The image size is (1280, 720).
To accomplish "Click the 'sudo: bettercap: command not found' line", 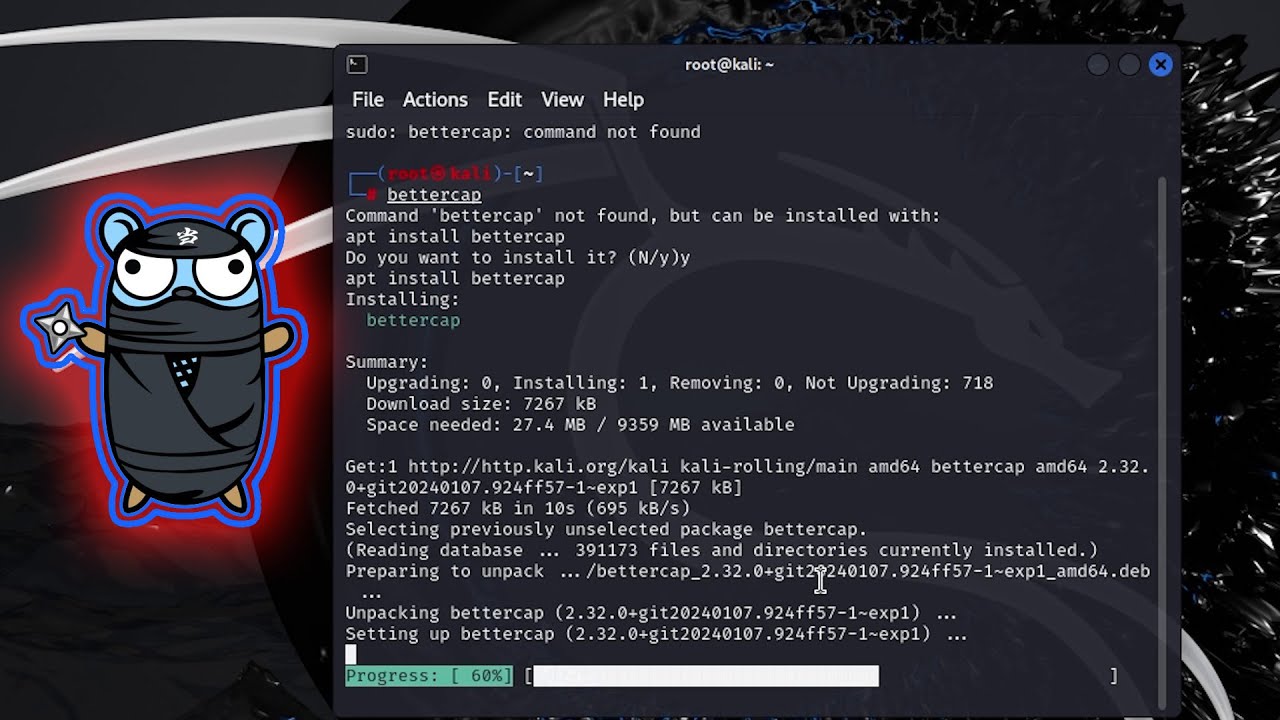I will pyautogui.click(x=523, y=132).
